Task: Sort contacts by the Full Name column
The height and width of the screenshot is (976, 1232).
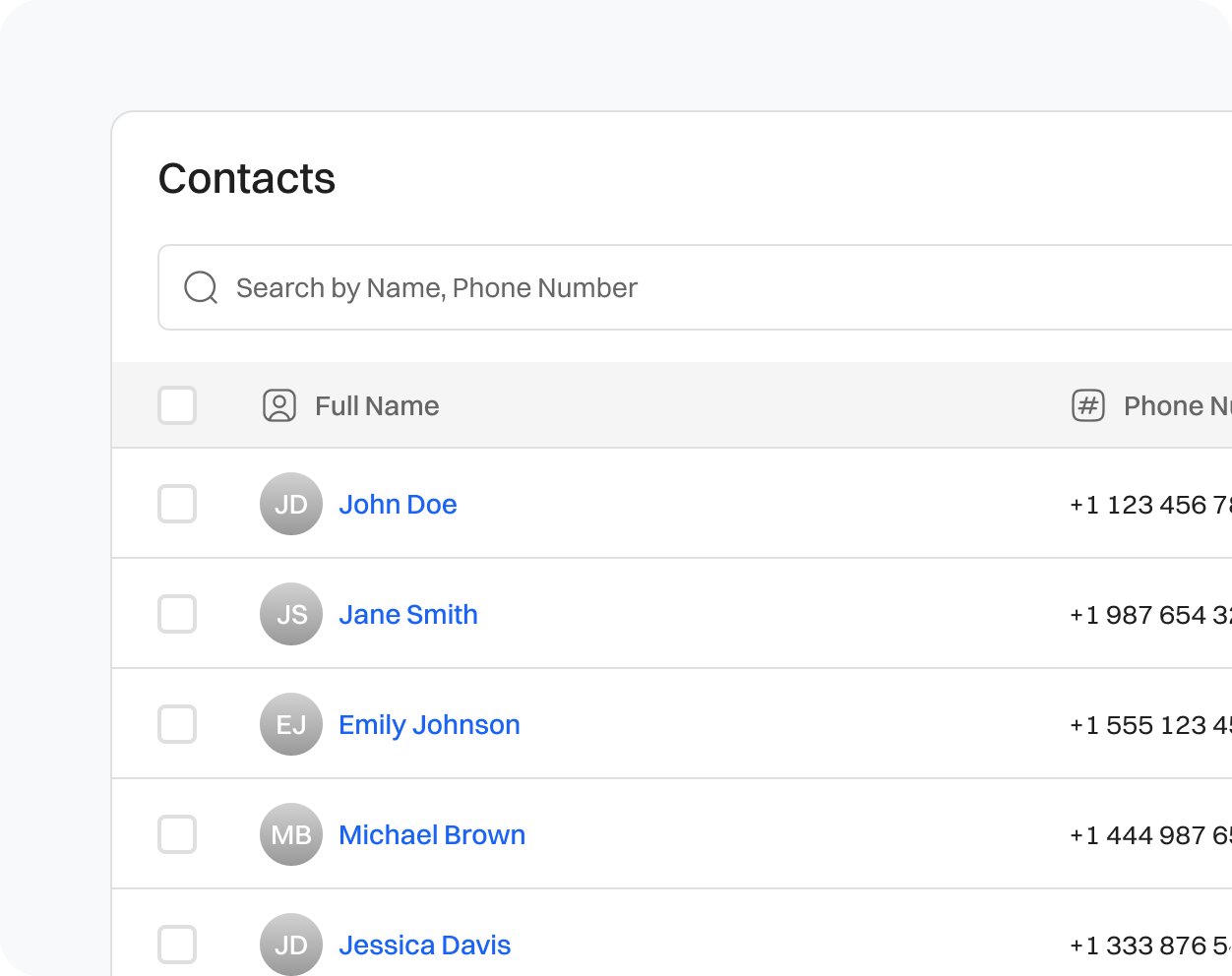Action: tap(377, 404)
